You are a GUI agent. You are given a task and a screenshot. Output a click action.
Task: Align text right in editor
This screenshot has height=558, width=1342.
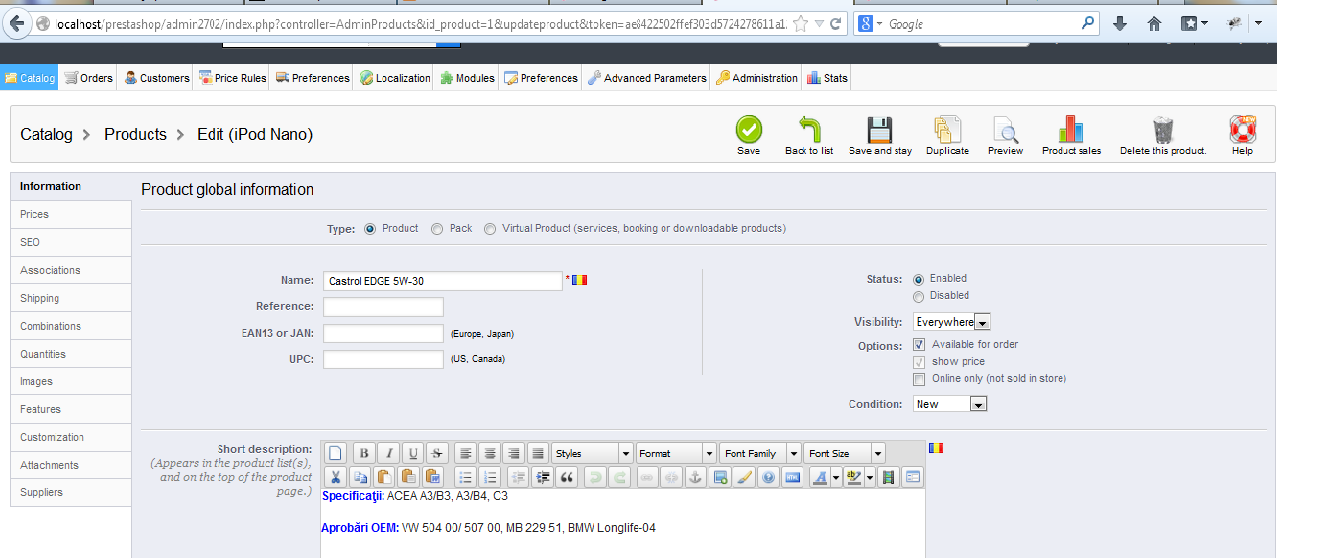pos(513,453)
